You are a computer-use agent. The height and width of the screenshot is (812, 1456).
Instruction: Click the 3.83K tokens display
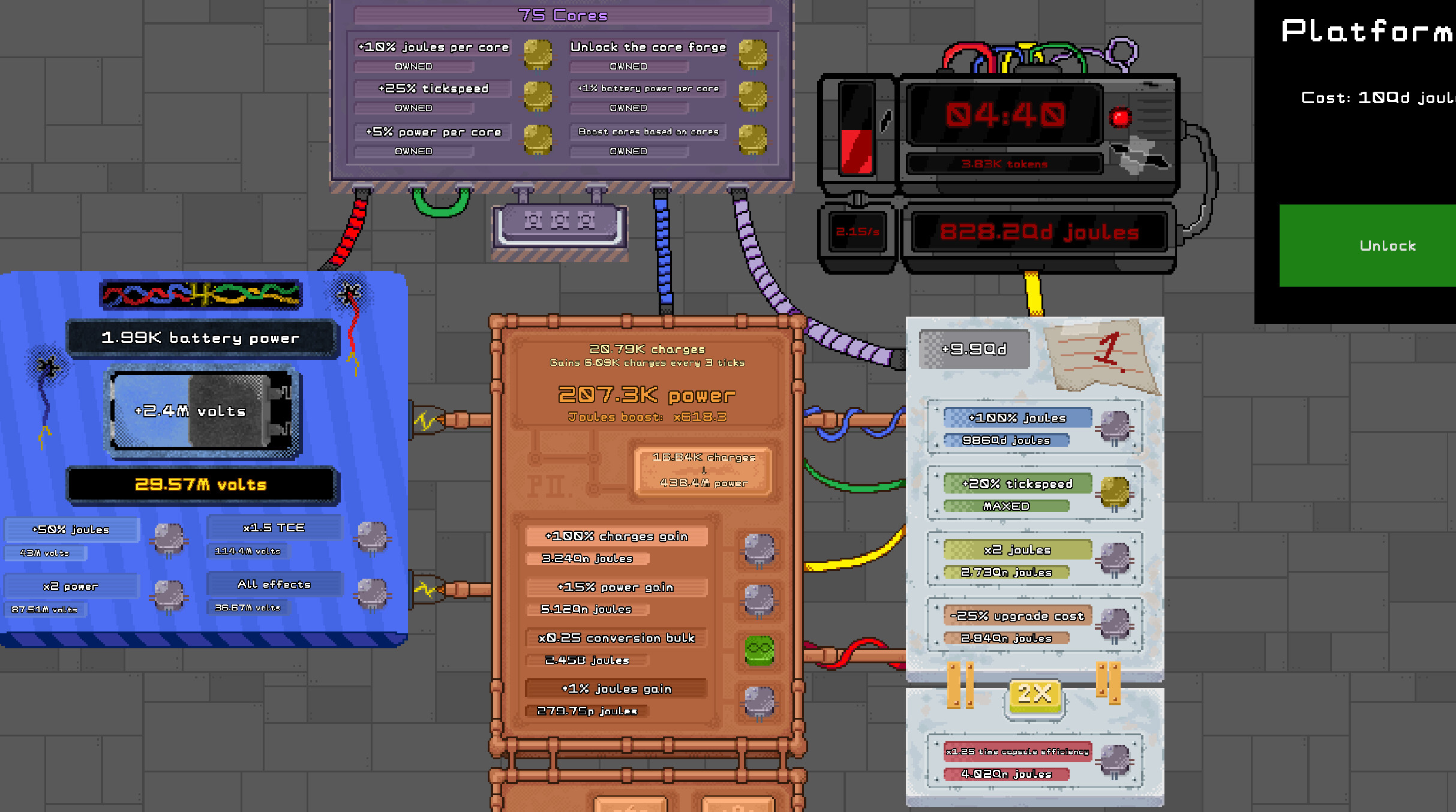pyautogui.click(x=1004, y=164)
